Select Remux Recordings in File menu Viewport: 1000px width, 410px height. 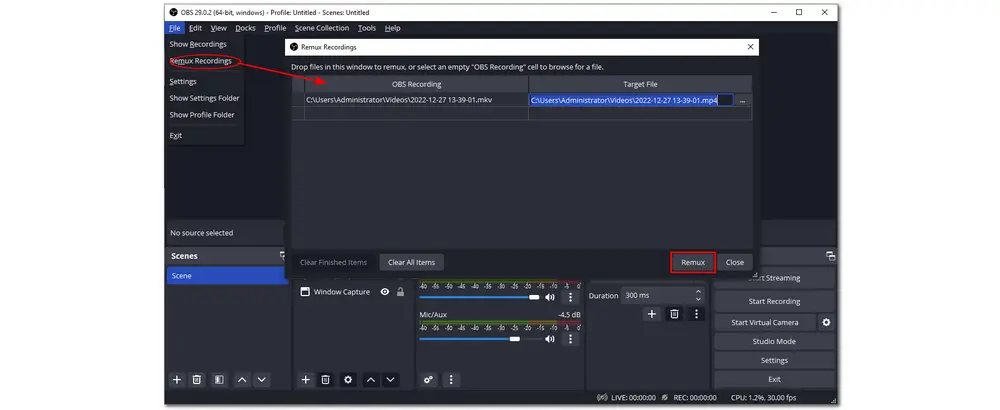point(201,61)
